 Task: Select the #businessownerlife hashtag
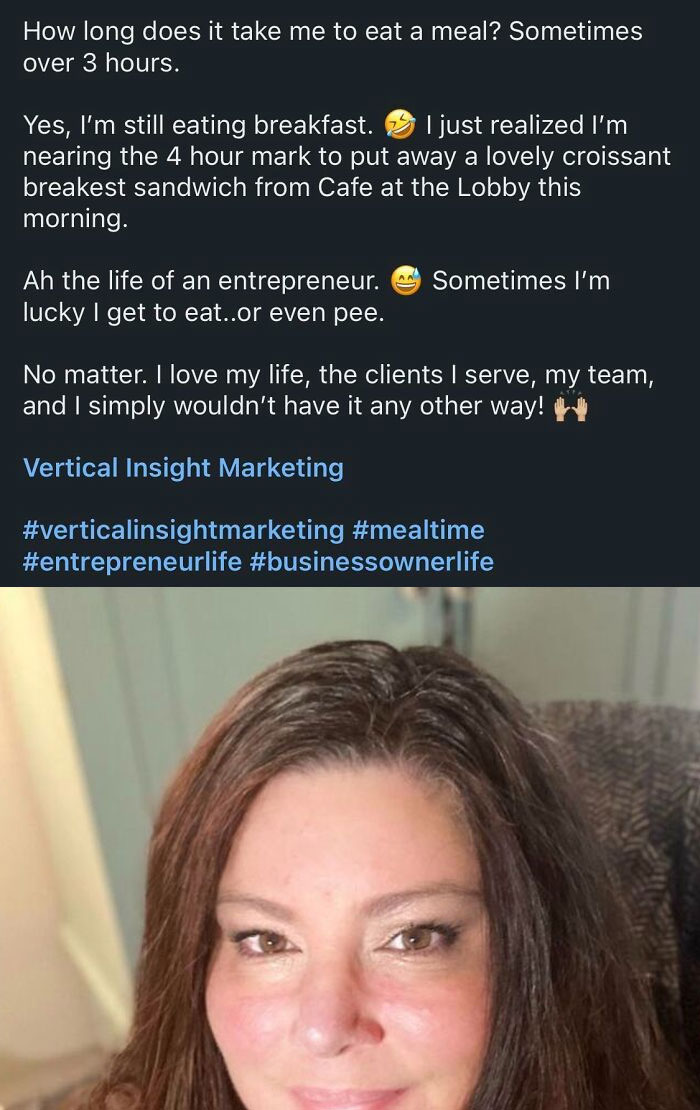click(x=372, y=561)
